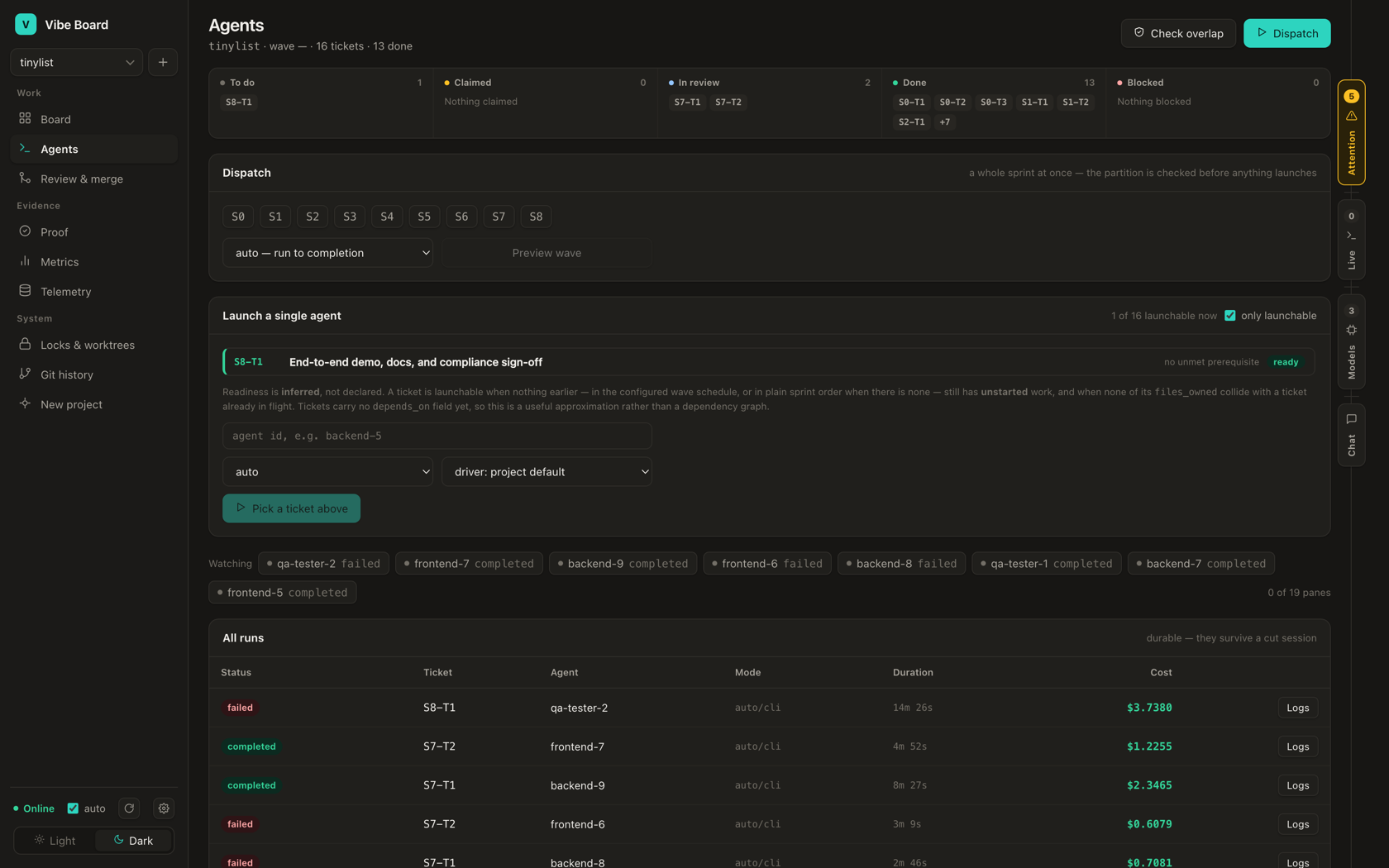The width and height of the screenshot is (1389, 868).
Task: Open watching chip backend-7 completed
Action: coord(1200,564)
